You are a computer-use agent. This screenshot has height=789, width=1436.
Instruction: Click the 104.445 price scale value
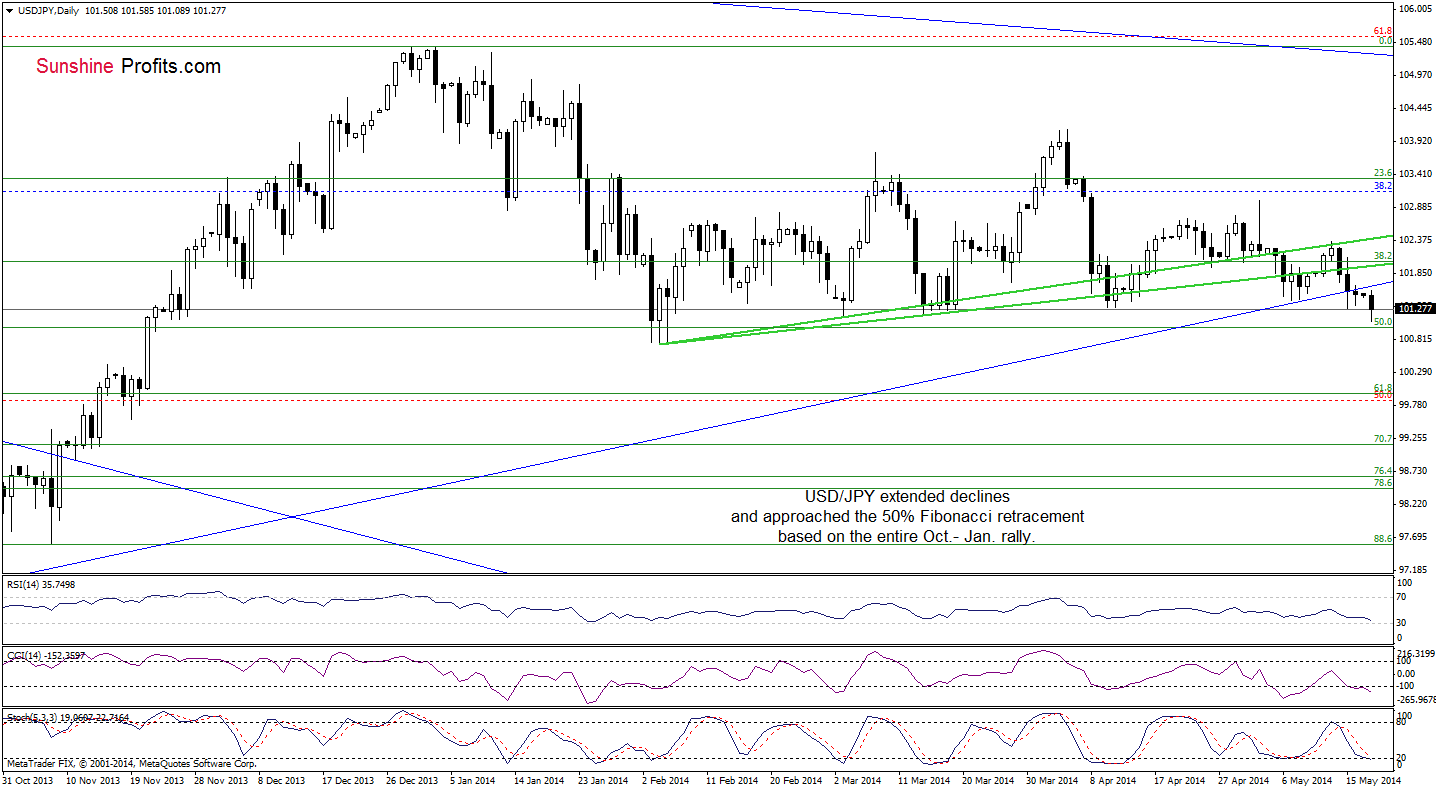point(1416,108)
